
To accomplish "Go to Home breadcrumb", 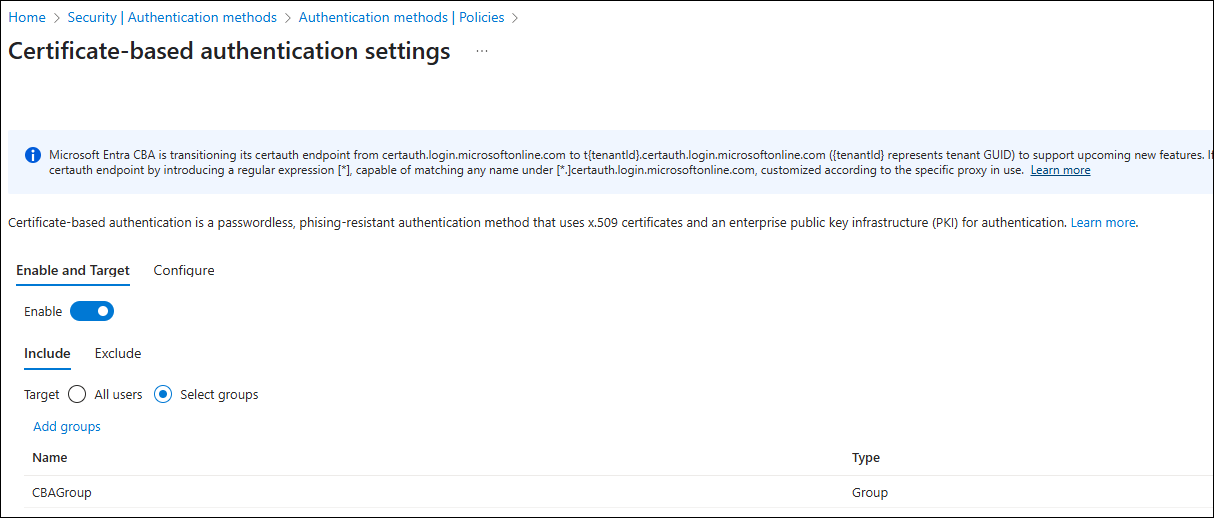I will (x=27, y=18).
